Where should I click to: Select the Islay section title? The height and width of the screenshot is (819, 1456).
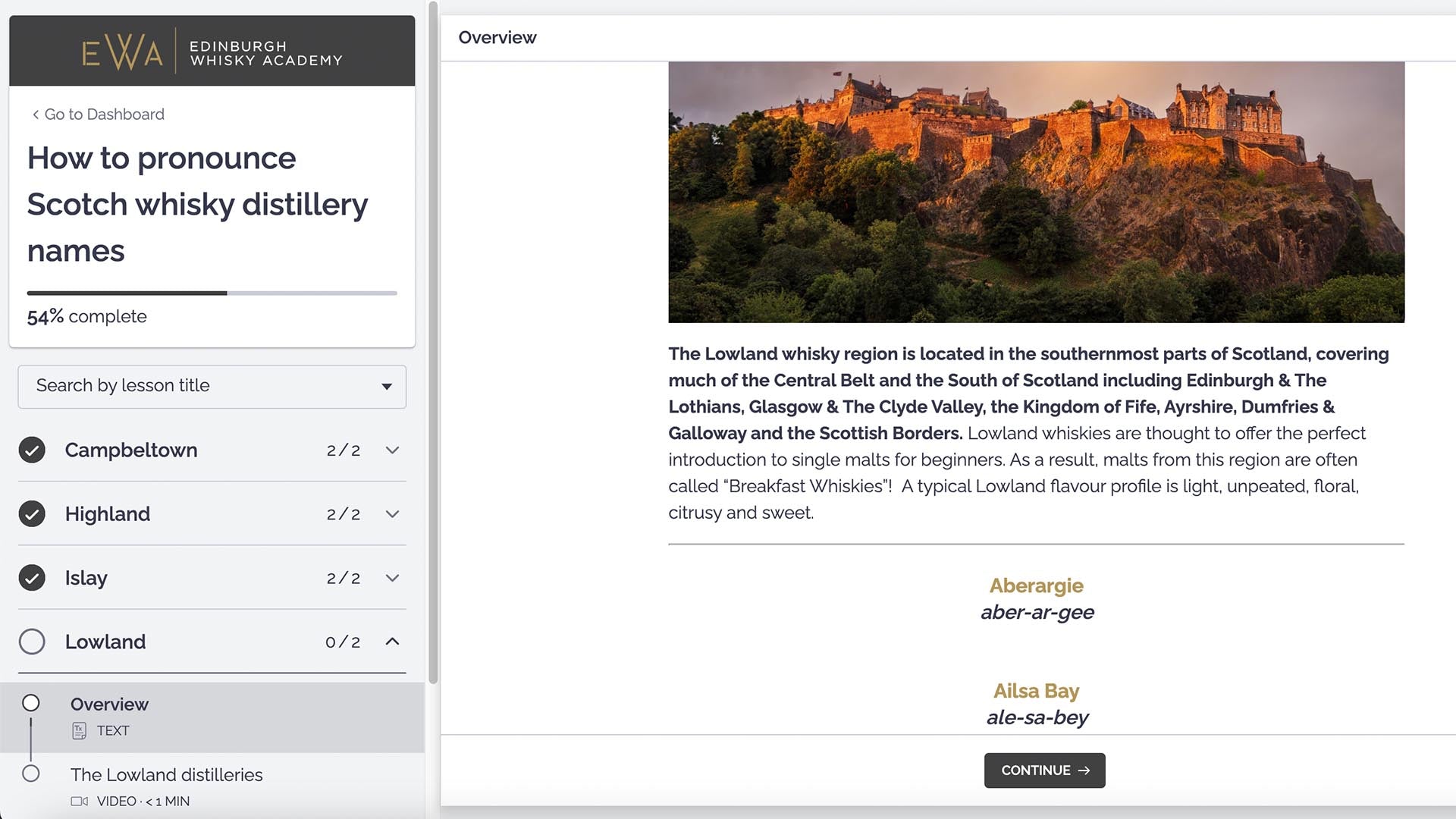click(x=86, y=578)
